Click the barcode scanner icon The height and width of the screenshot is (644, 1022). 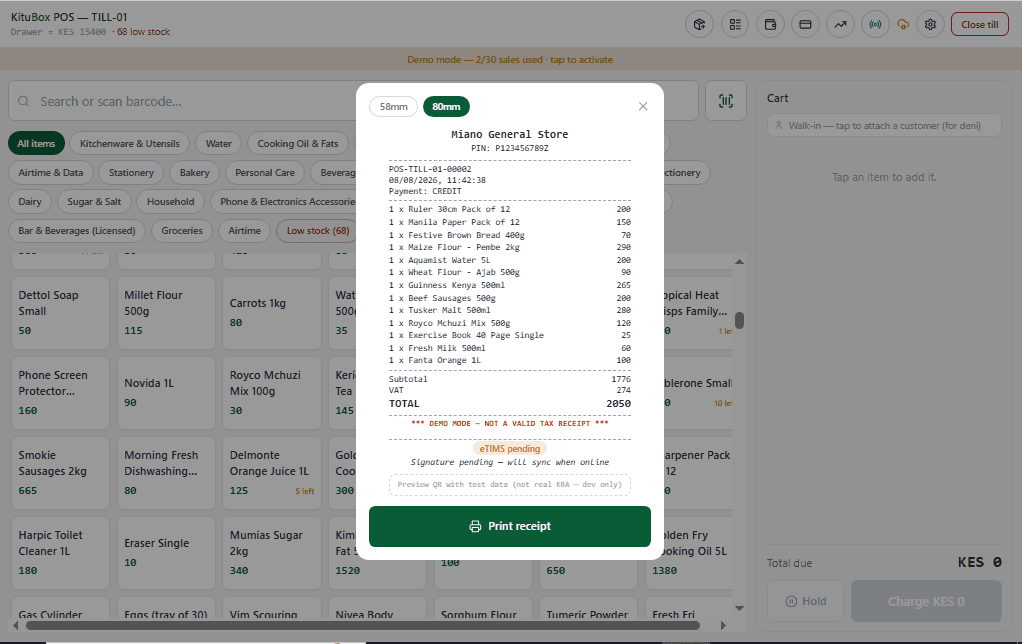(725, 101)
